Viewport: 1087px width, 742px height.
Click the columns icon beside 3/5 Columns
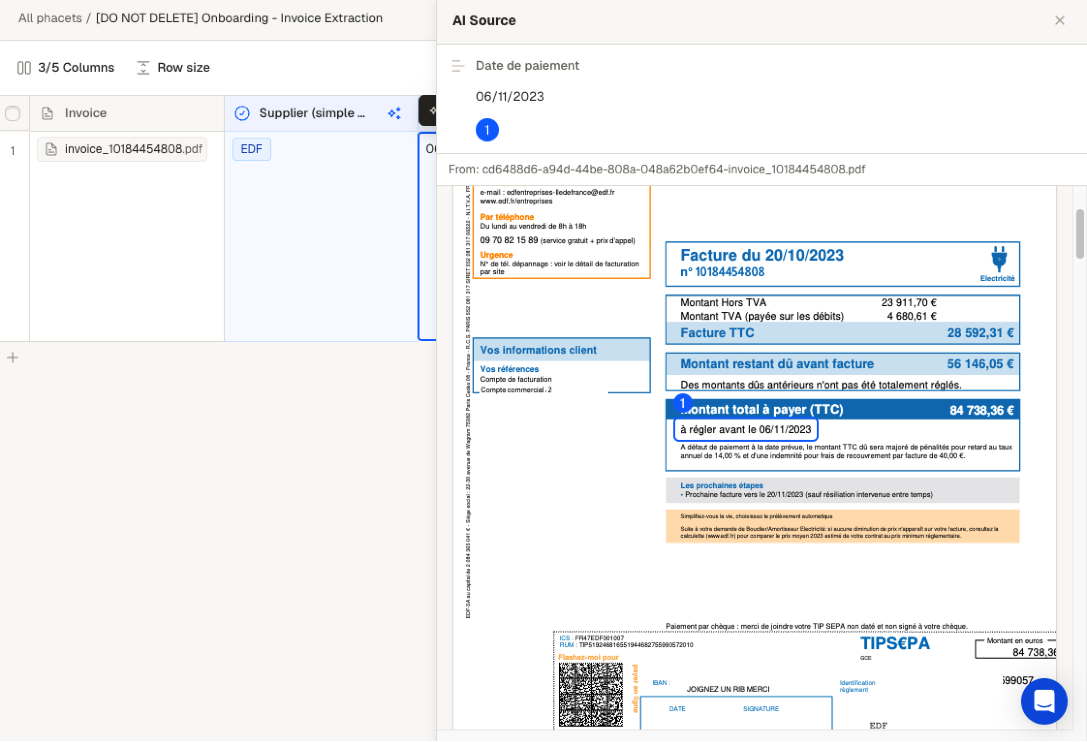point(24,68)
